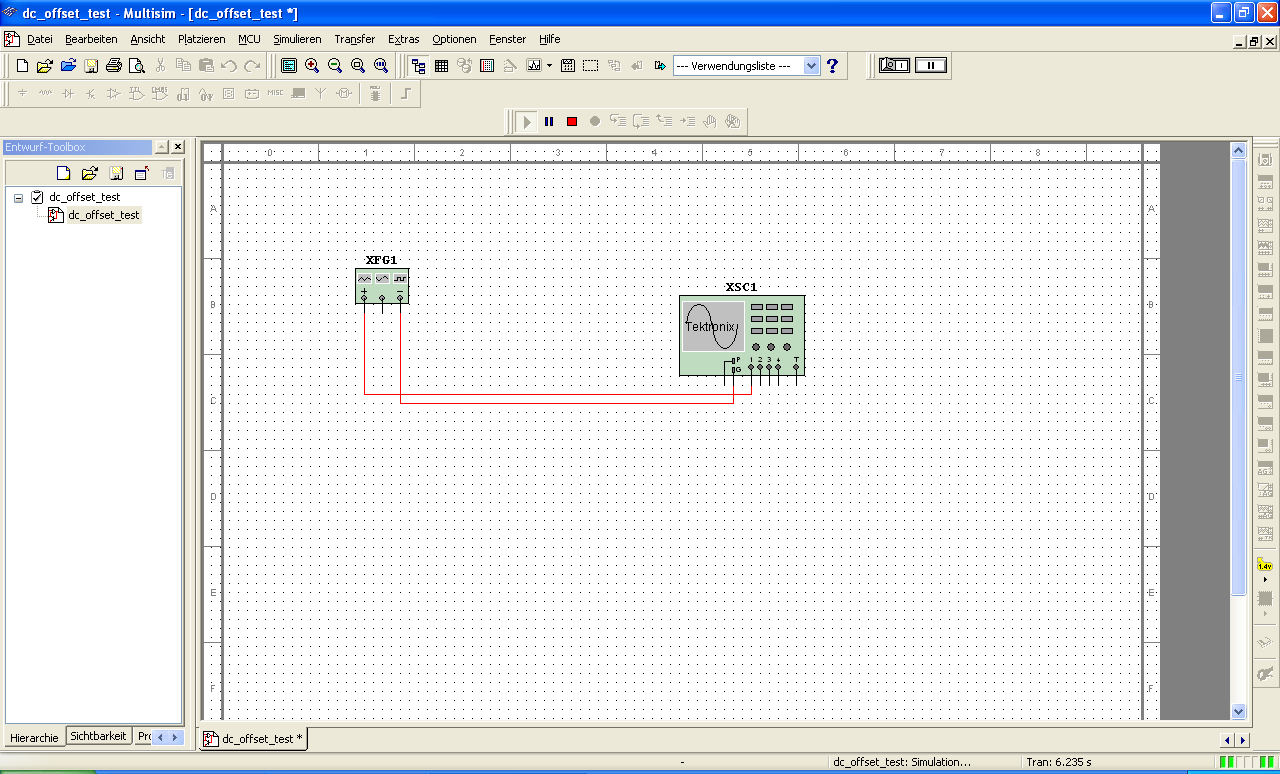Image resolution: width=1280 pixels, height=774 pixels.
Task: Select the measurement probe 1.4v icon
Action: point(1265,565)
